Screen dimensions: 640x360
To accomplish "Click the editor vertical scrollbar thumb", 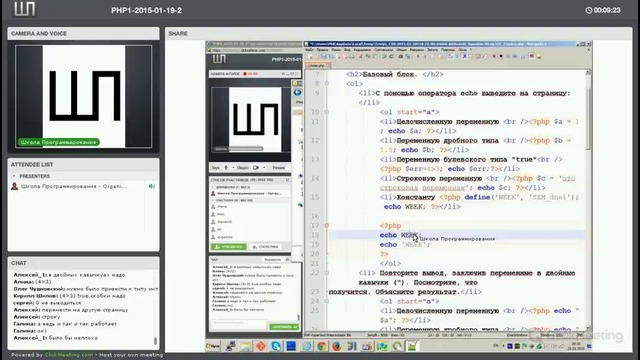I will 588,118.
